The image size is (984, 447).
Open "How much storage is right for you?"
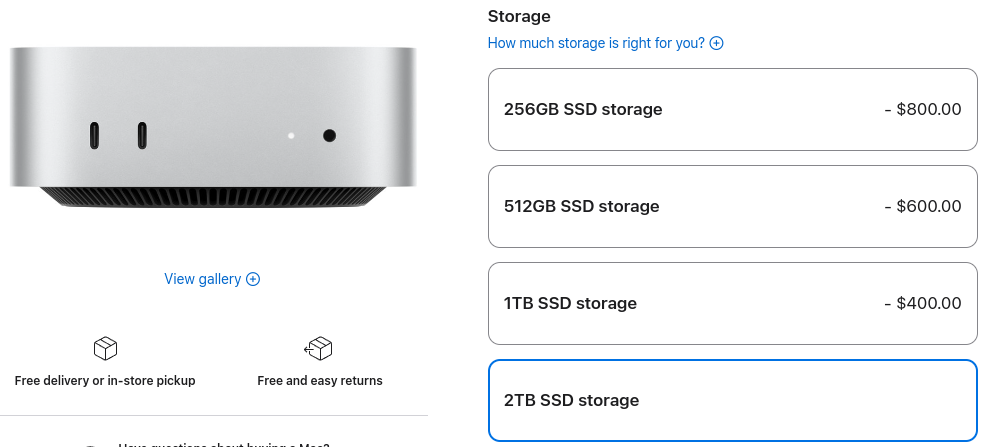point(596,43)
